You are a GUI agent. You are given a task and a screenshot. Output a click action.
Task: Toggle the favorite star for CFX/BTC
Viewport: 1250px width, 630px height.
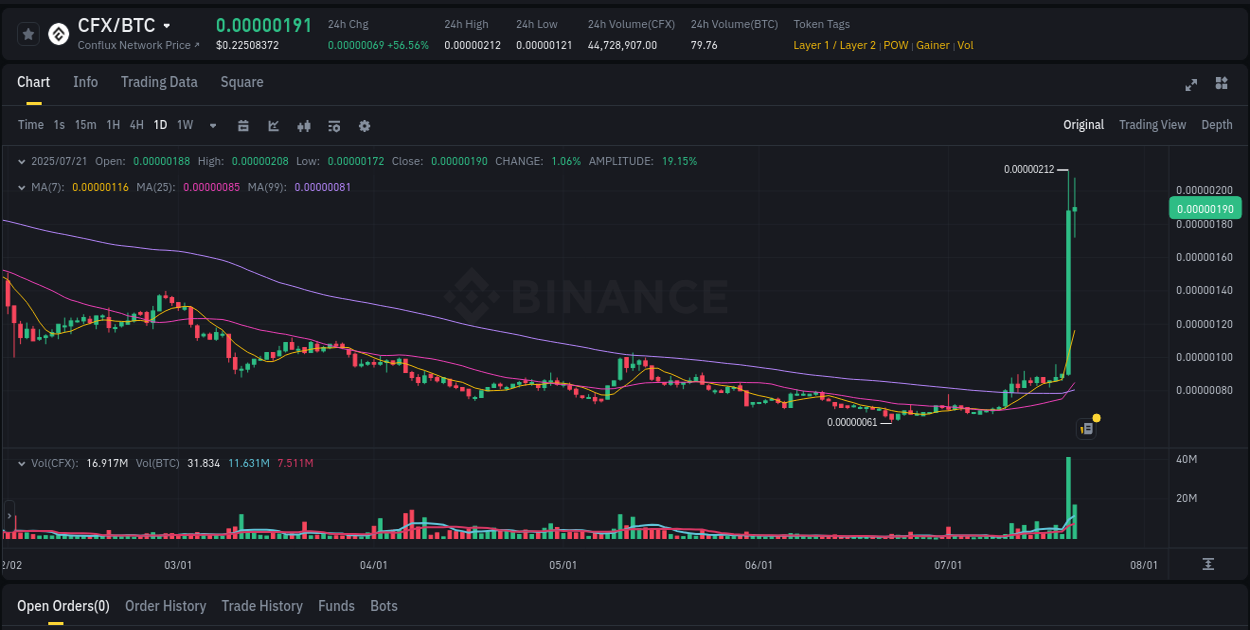(x=28, y=33)
